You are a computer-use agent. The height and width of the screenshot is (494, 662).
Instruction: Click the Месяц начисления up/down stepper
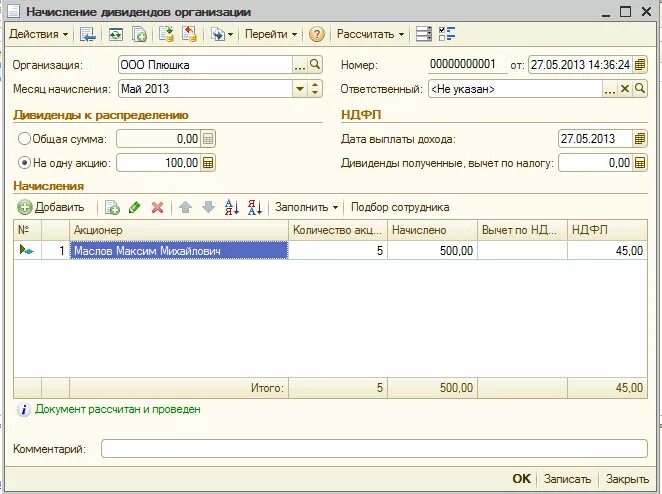(315, 89)
